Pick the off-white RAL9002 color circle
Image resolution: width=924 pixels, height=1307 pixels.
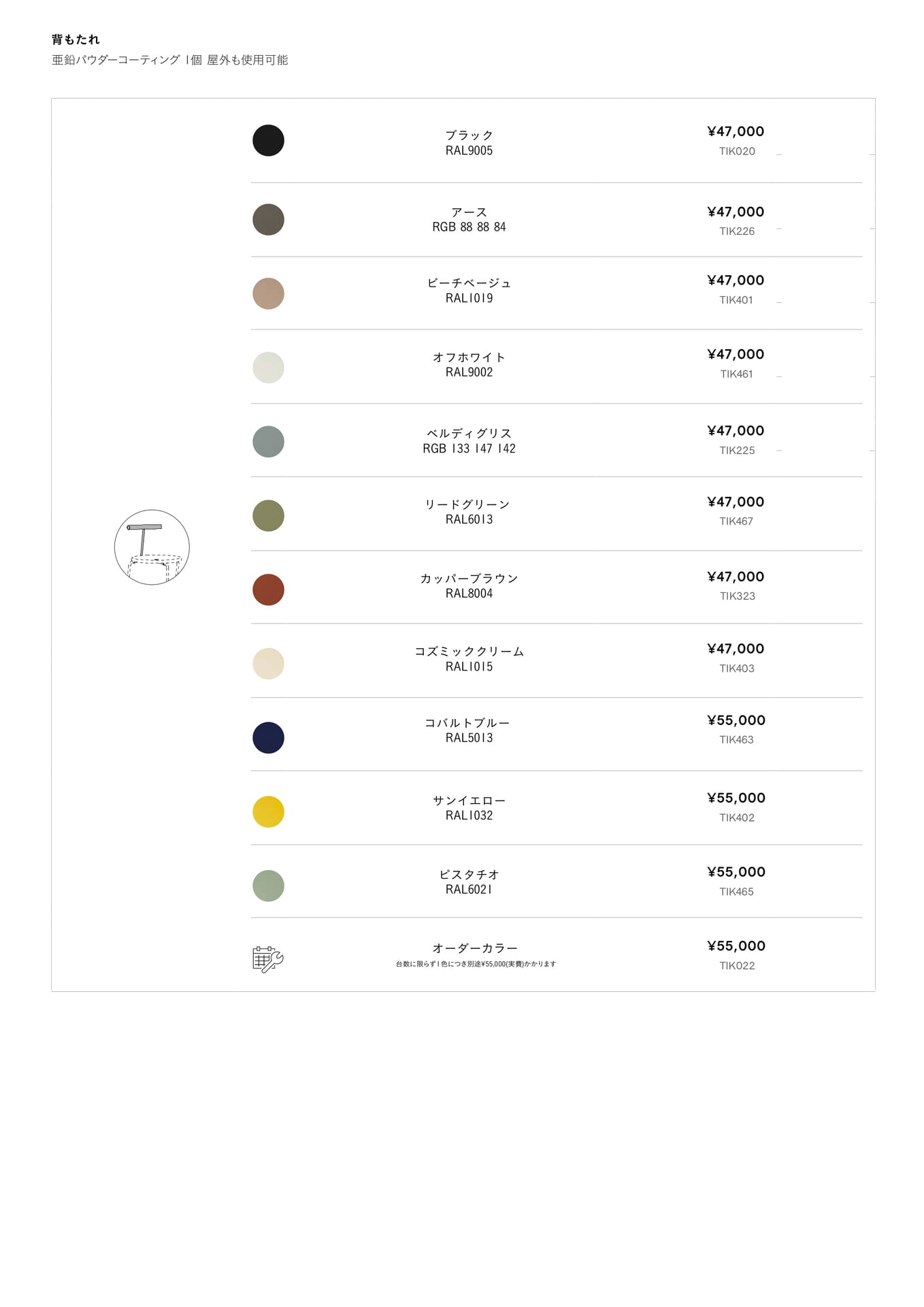pos(268,368)
